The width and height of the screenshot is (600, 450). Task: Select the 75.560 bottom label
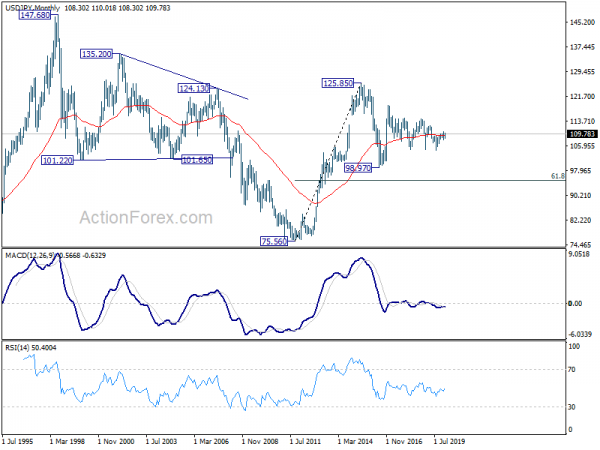274,241
